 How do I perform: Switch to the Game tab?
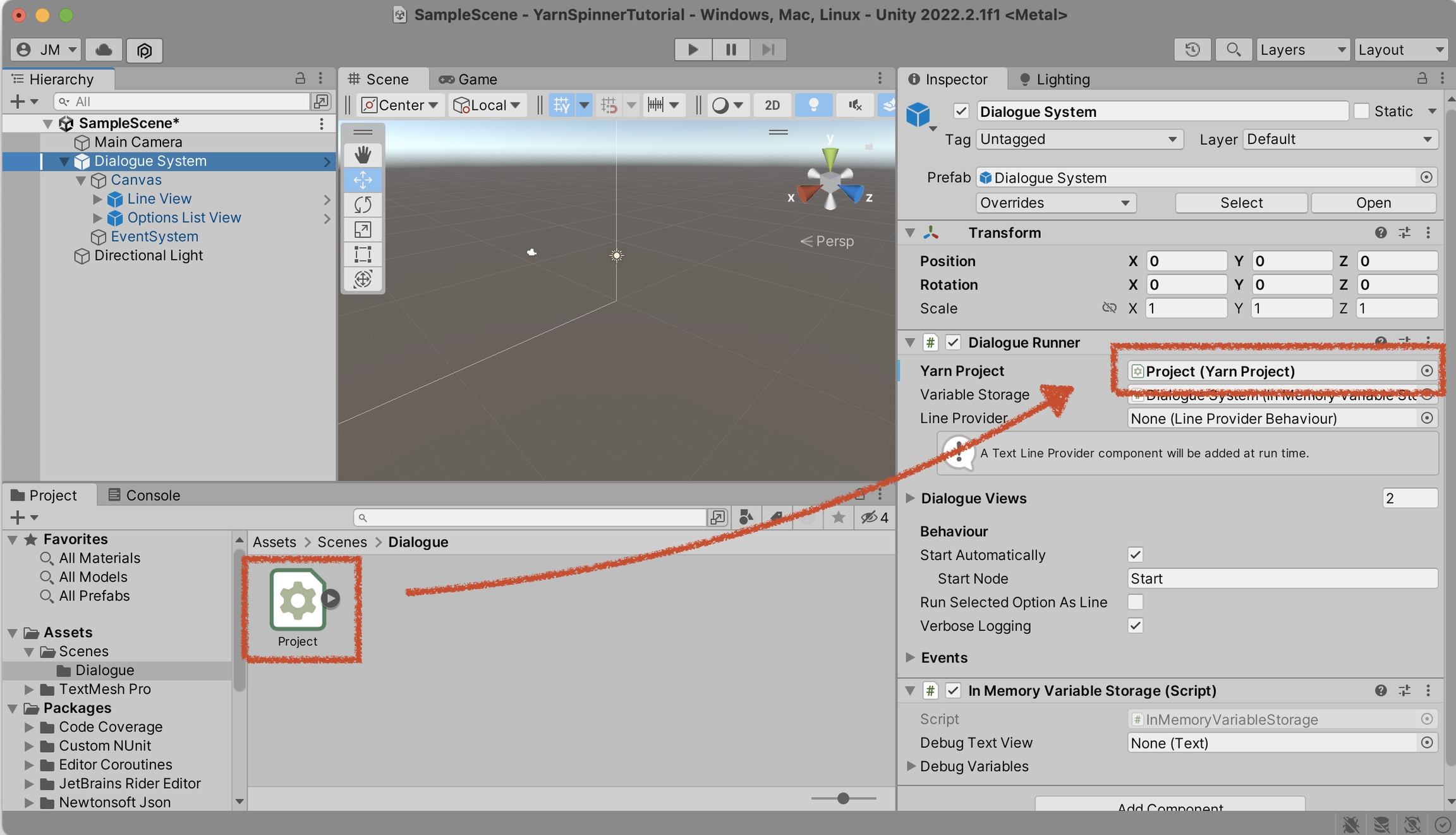468,79
